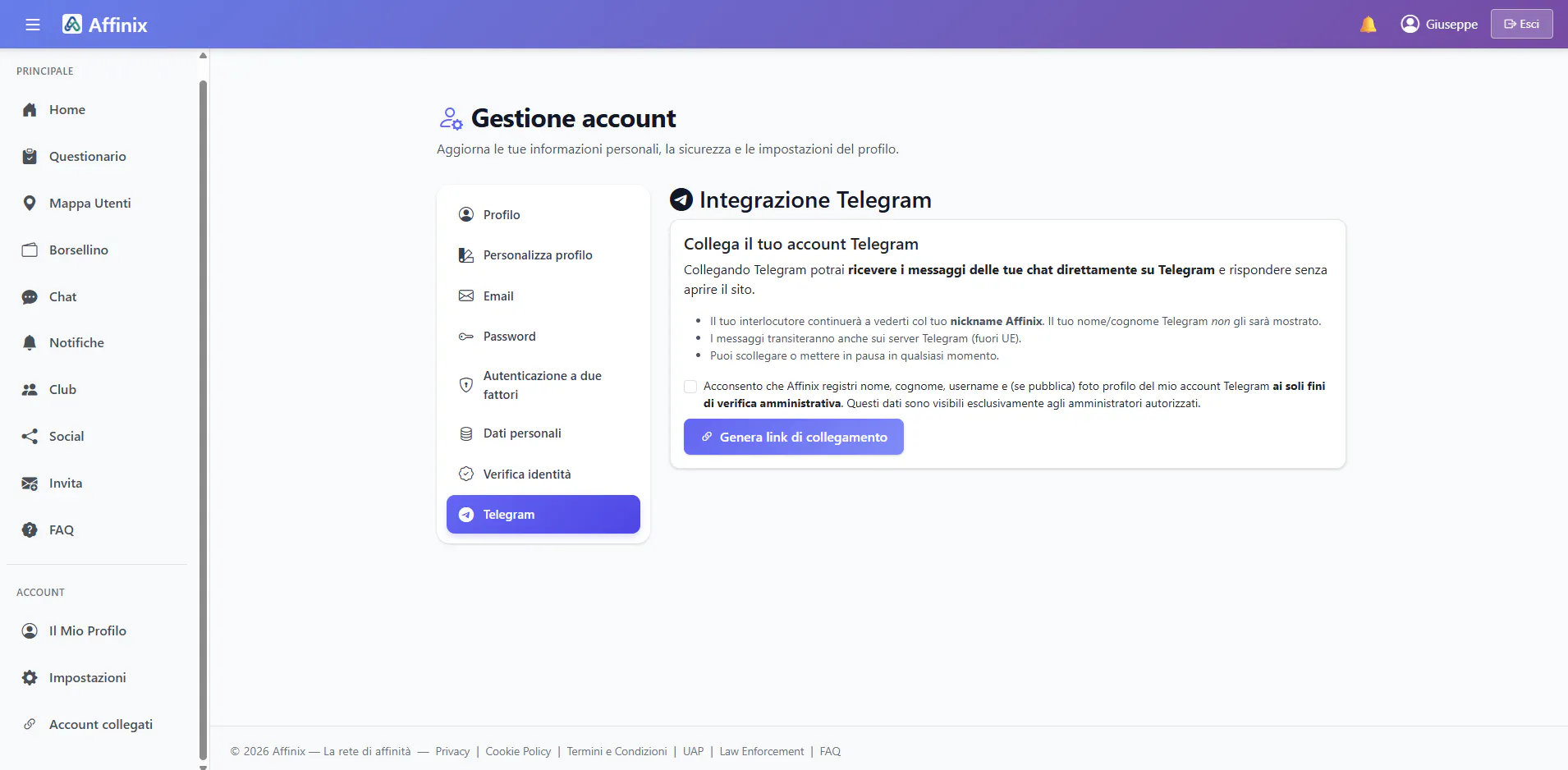Screen dimensions: 1568x770
Task: Go to Invita sidebar label
Action: click(66, 484)
